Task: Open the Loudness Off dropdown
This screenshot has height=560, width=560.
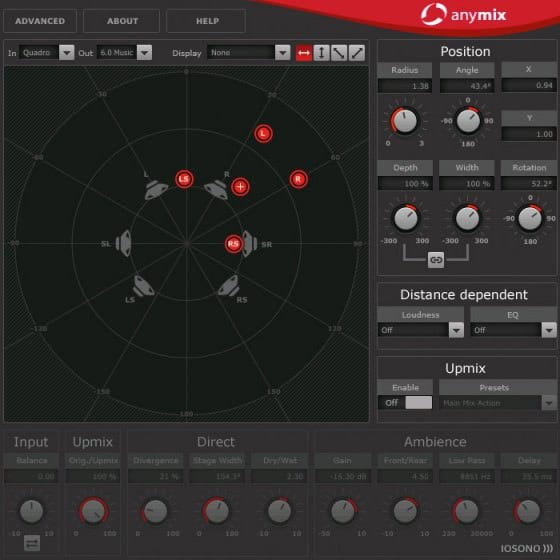Action: 421,330
